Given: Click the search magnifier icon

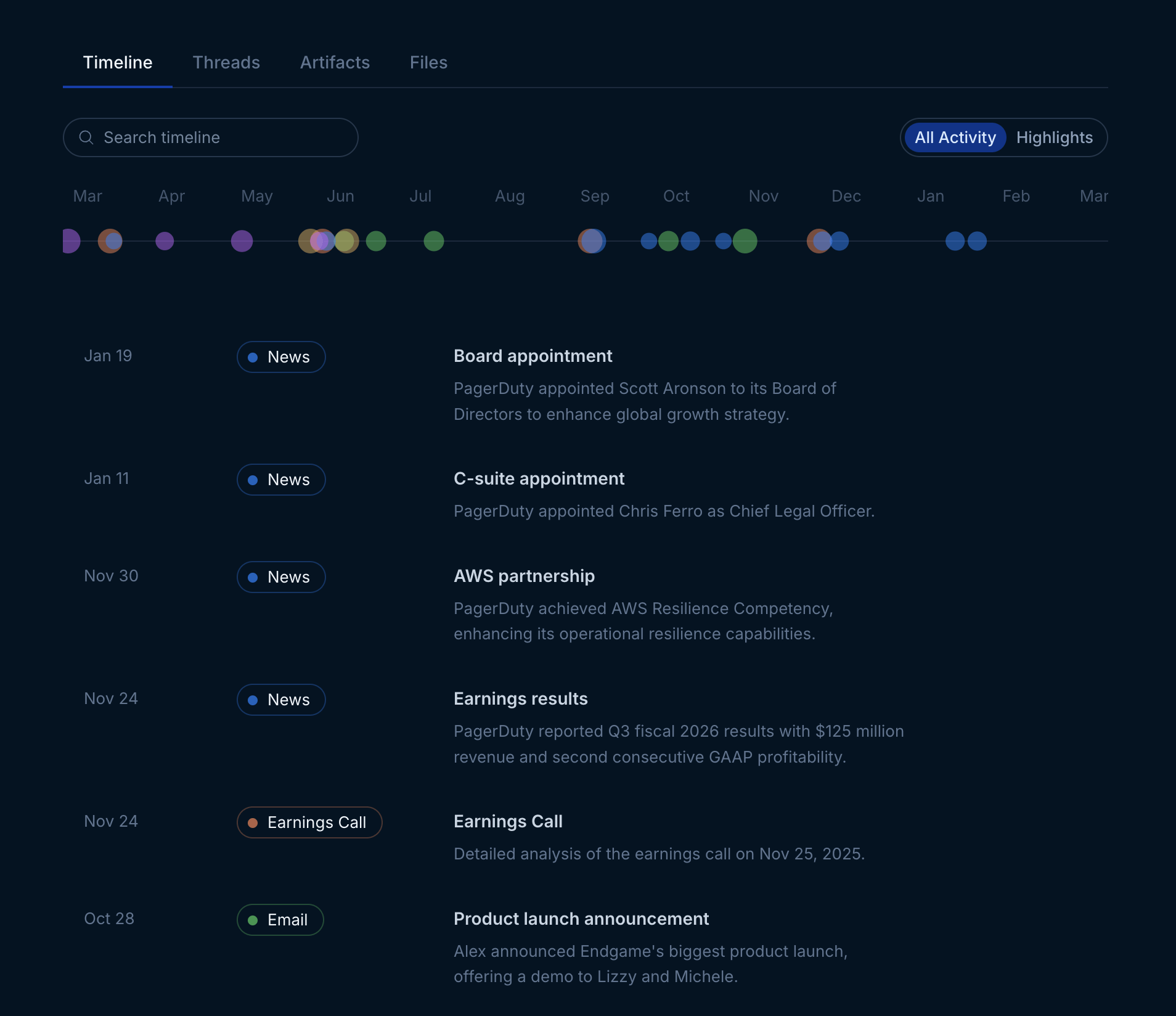Looking at the screenshot, I should tap(86, 137).
